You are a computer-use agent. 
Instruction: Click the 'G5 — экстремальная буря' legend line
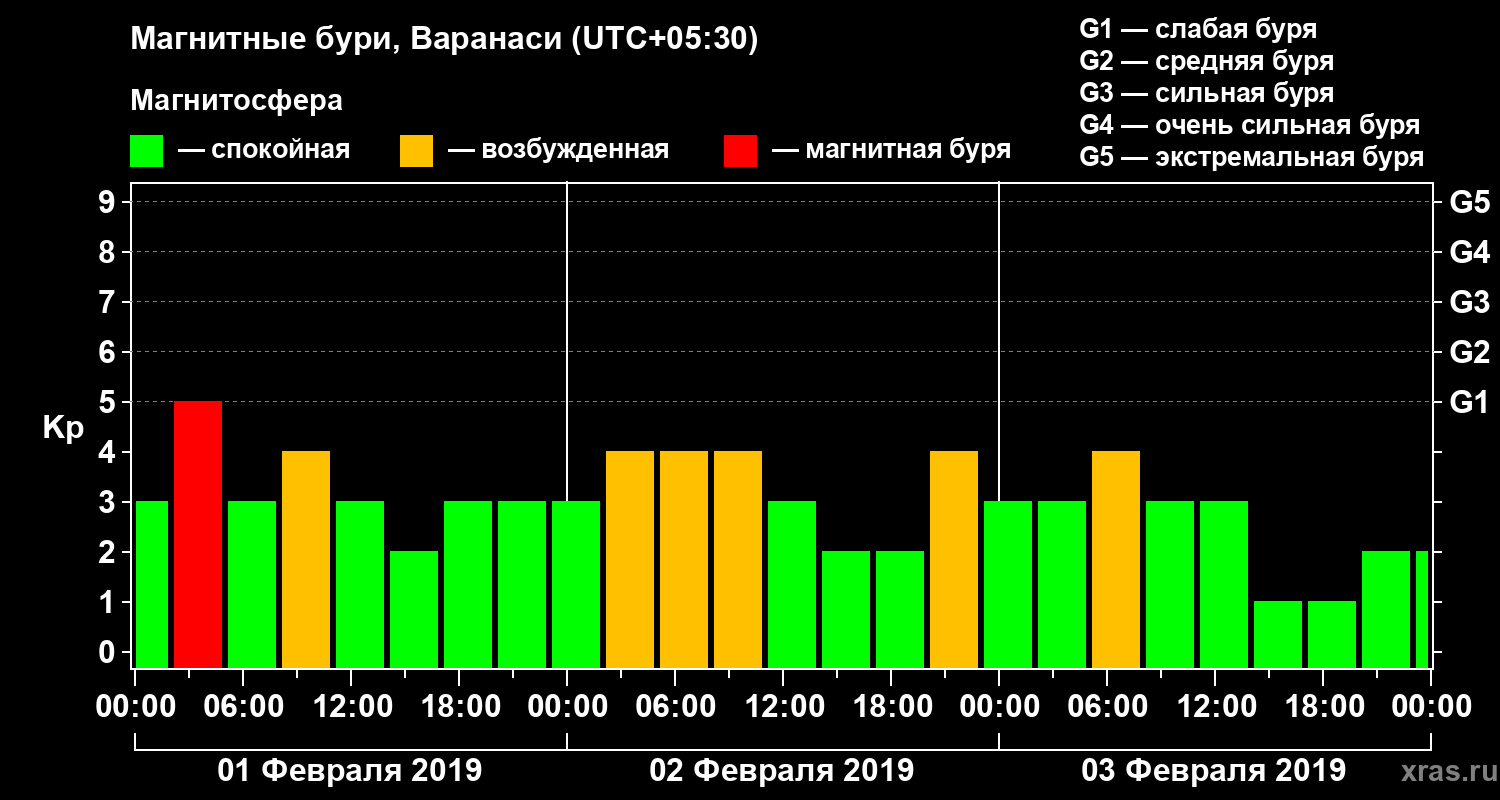pos(1251,157)
